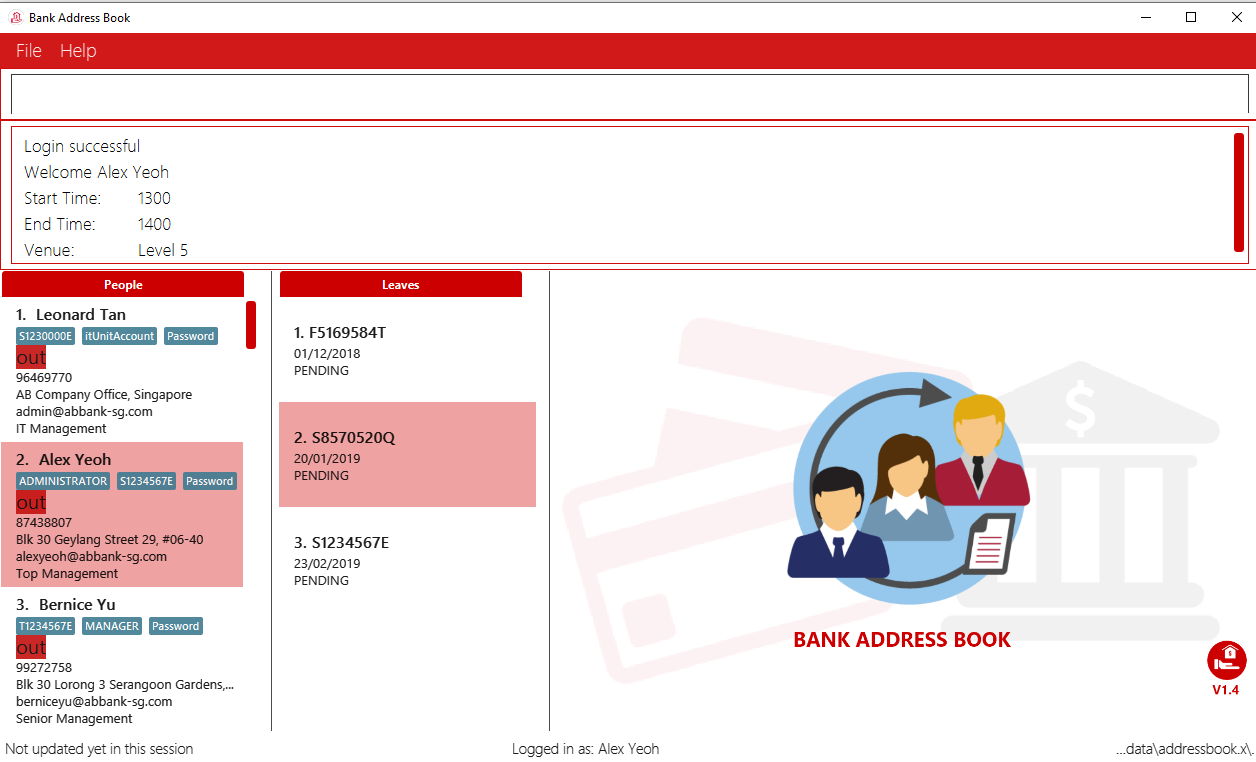The height and width of the screenshot is (762, 1256).
Task: Open the Help menu
Action: point(78,51)
